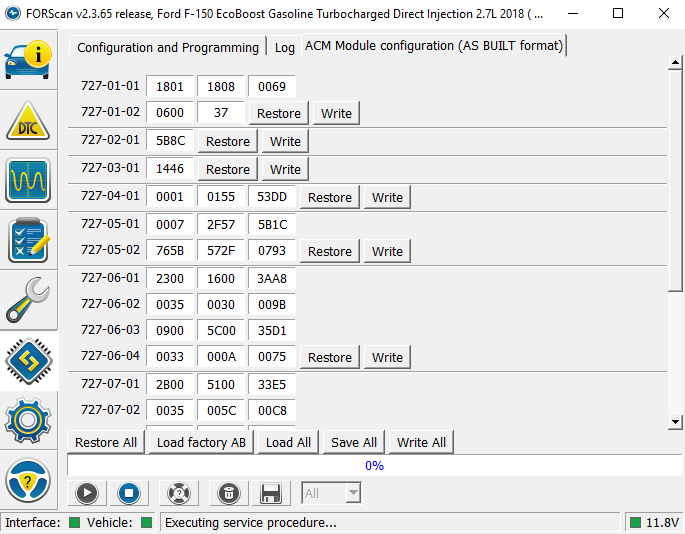The width and height of the screenshot is (685, 534).
Task: Select ACM Module configuration tab
Action: point(434,45)
